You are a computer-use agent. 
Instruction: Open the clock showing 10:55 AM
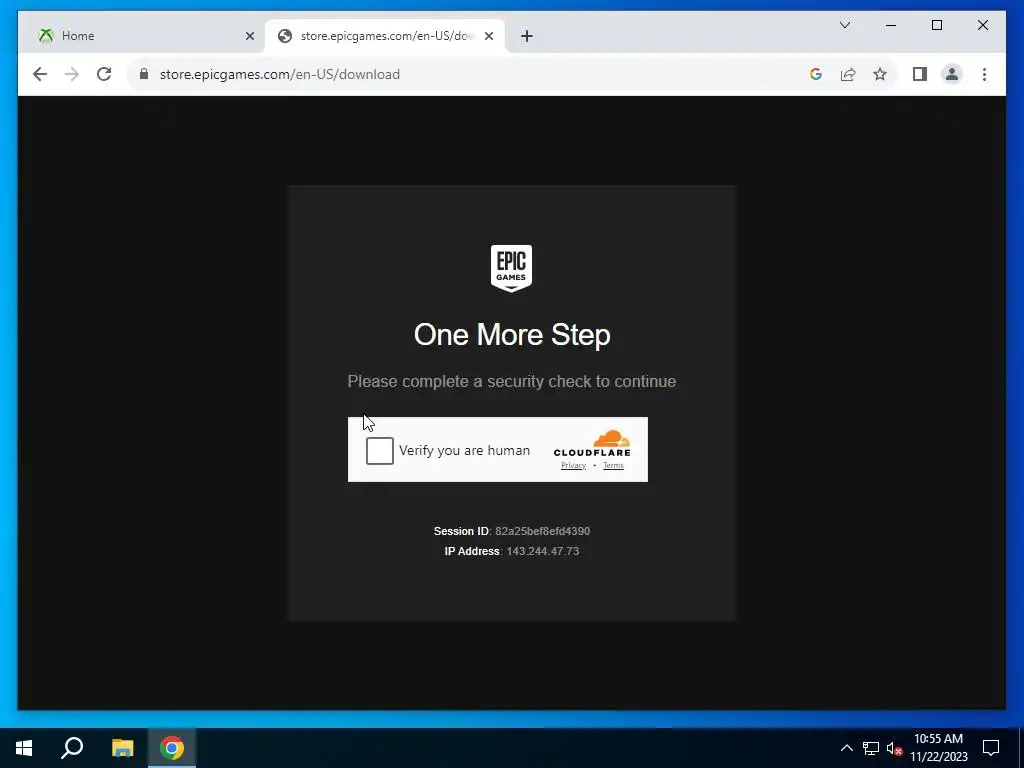(938, 748)
